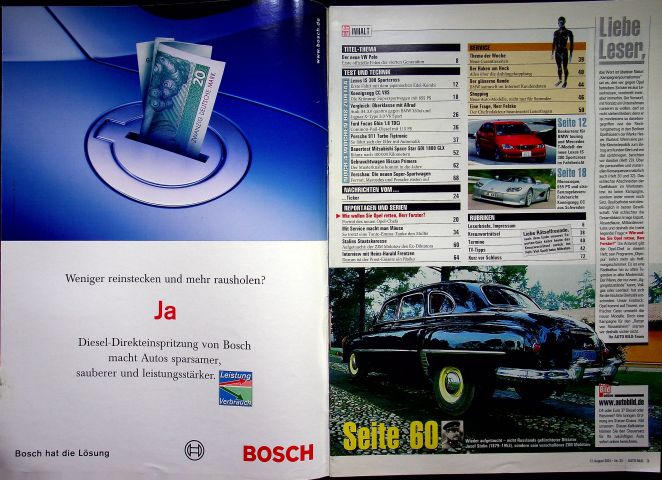Select the TITEL-THEMA section header
The width and height of the screenshot is (662, 480).
363,47
